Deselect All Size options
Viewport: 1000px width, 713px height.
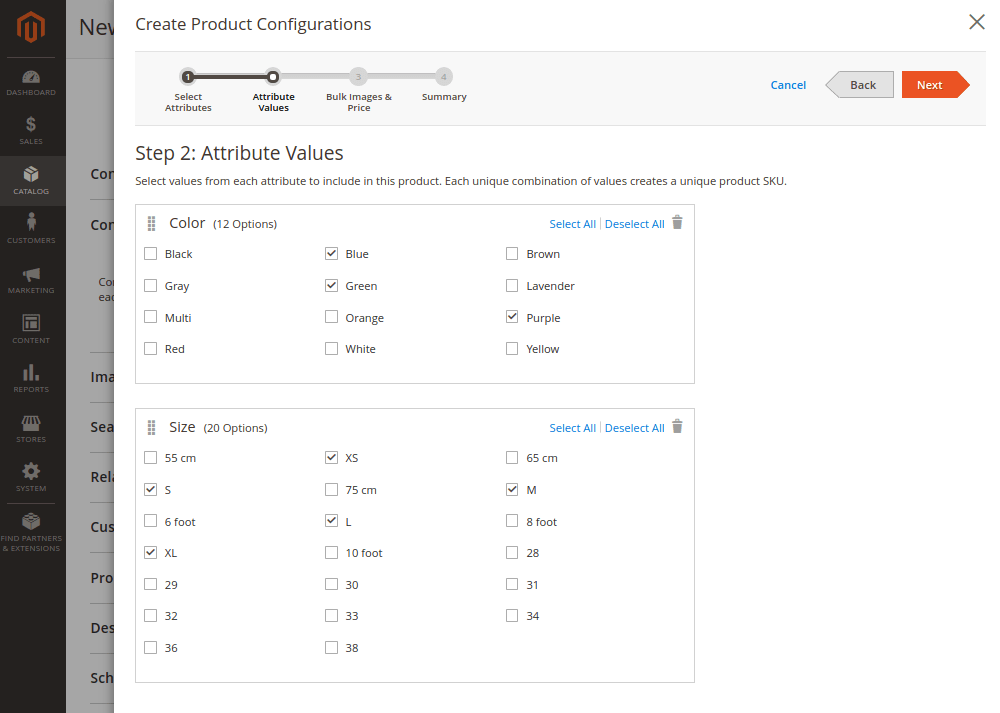635,428
